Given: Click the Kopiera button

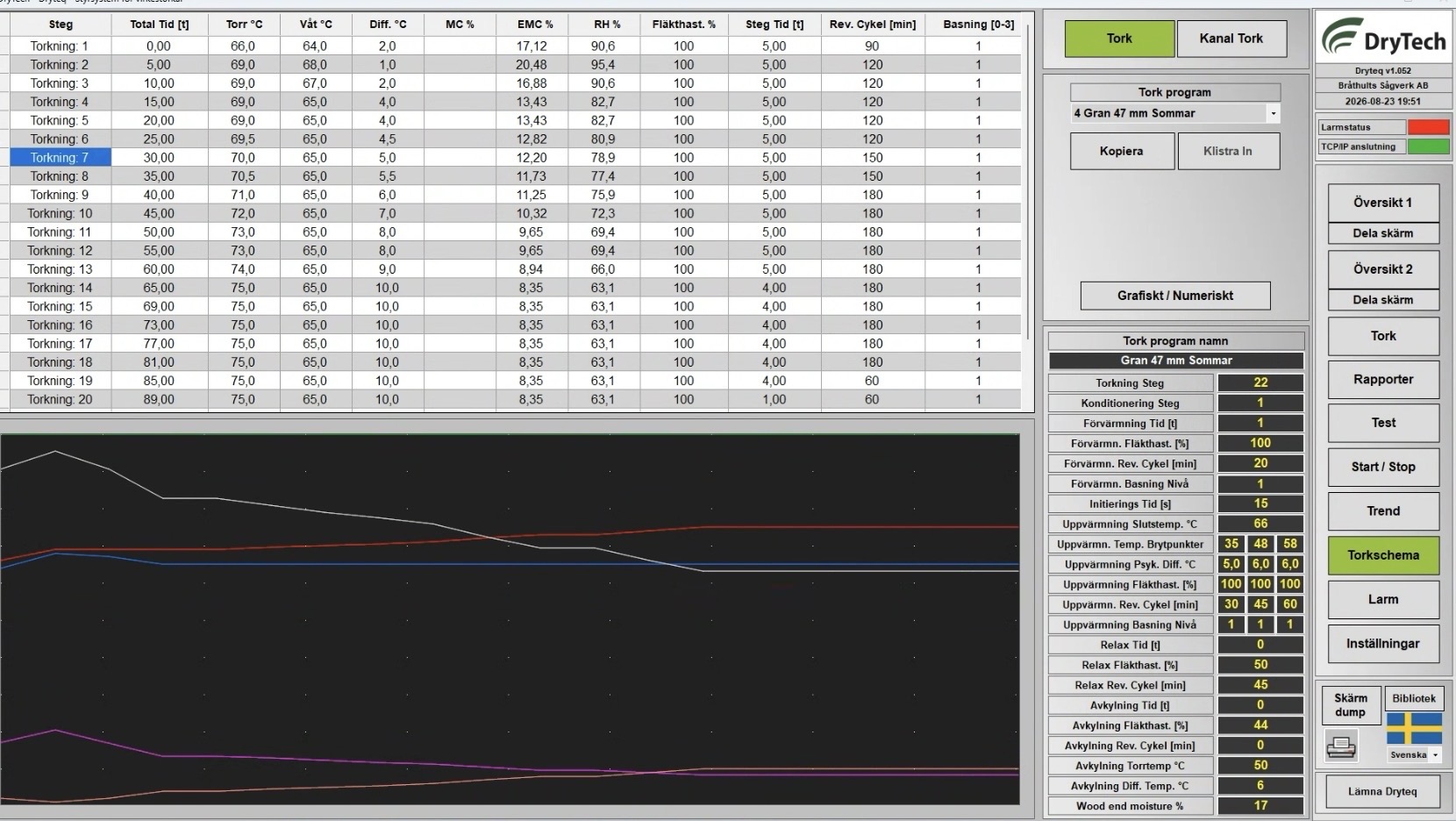Looking at the screenshot, I should 1122,151.
